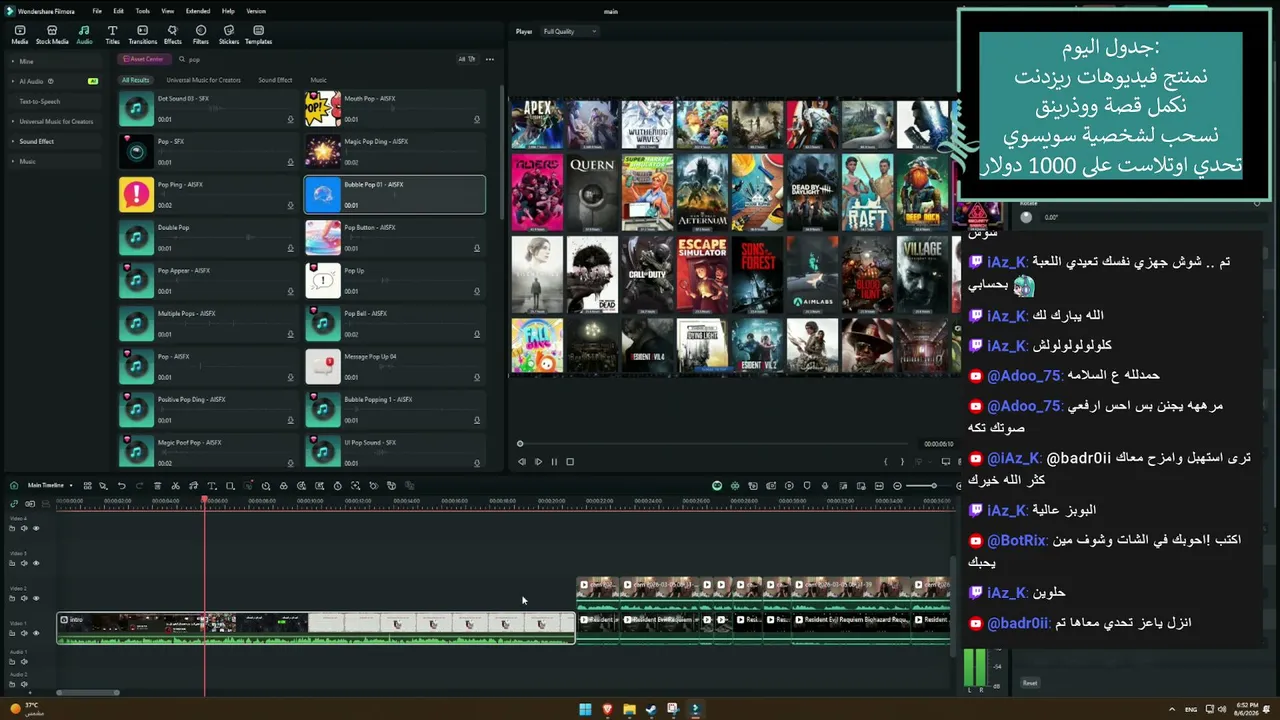
Task: Click the search magnifier icon
Action: 181,59
